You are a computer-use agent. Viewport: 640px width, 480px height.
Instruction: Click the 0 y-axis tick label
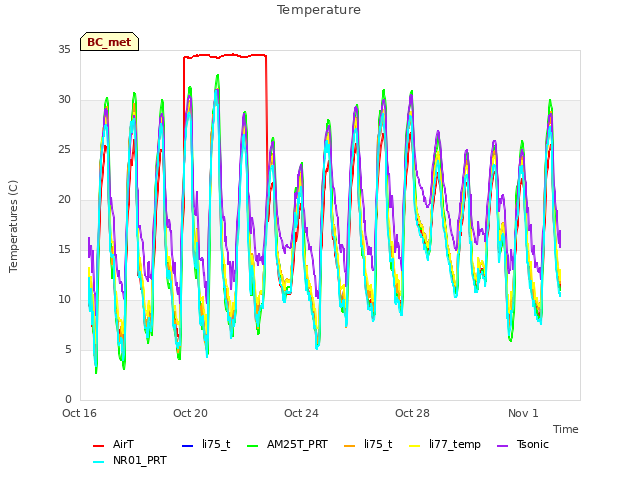point(68,400)
